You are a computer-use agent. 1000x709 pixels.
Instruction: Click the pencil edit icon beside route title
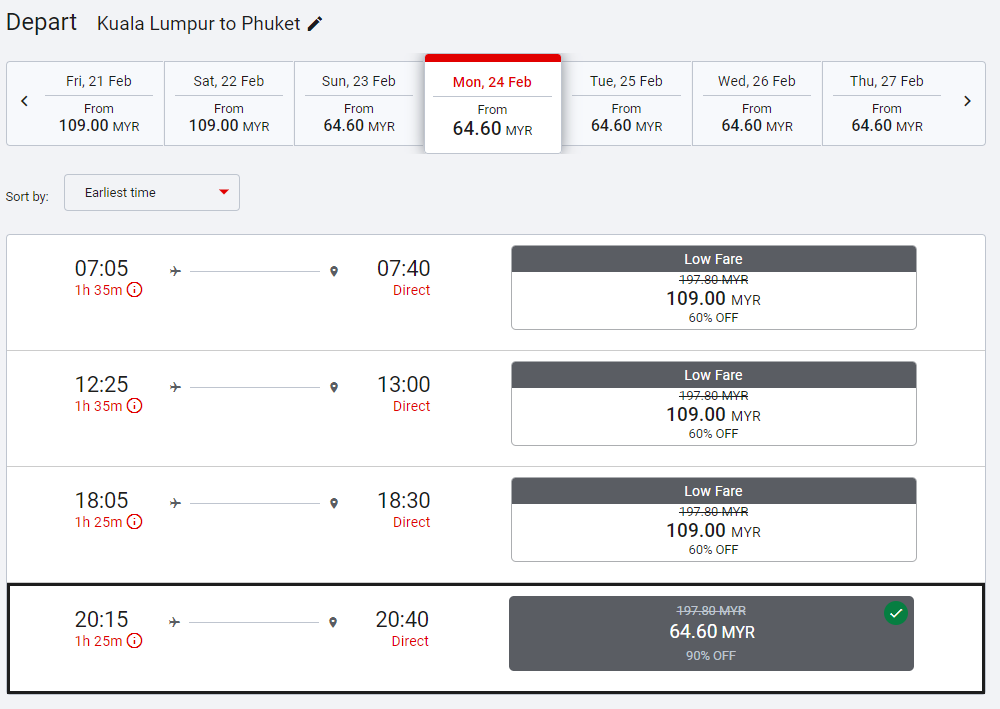tap(315, 24)
